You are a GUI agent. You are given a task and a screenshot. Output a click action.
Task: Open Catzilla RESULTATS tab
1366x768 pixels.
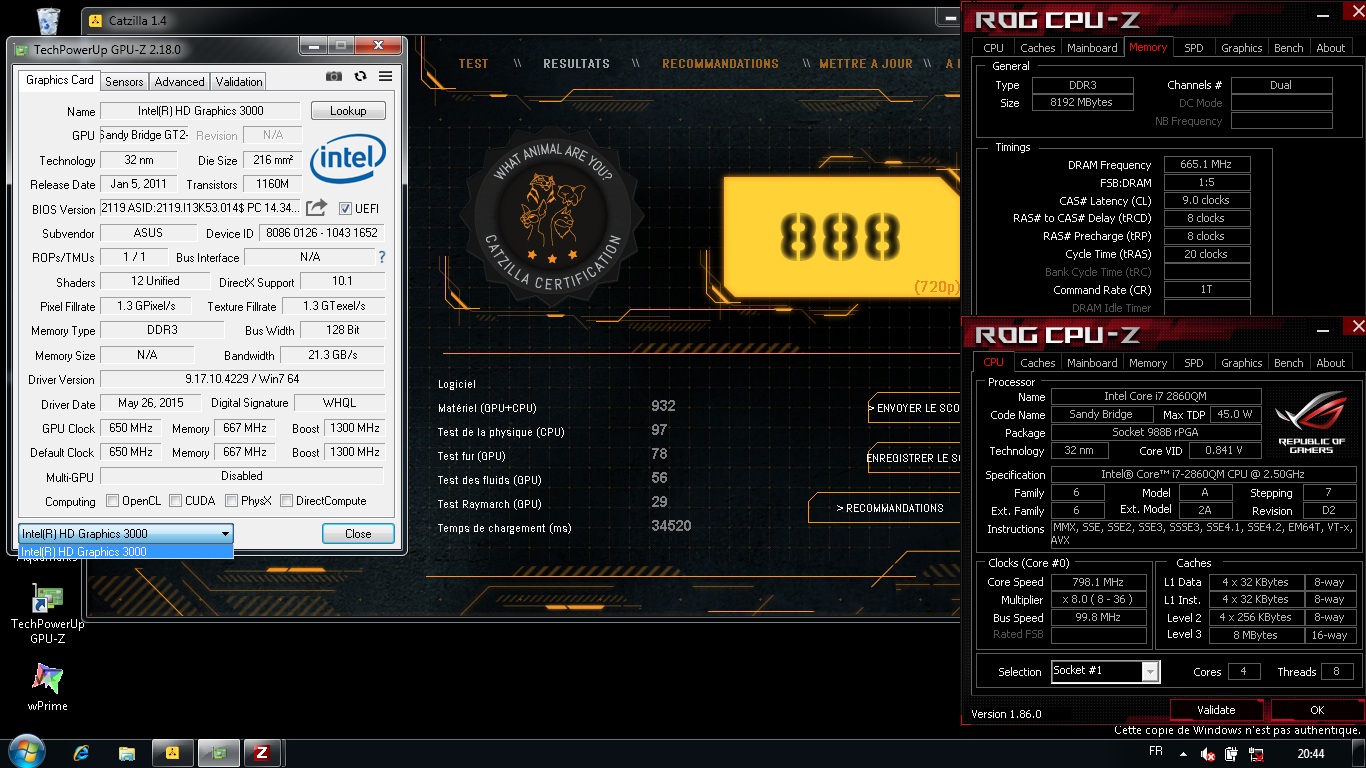(x=576, y=63)
